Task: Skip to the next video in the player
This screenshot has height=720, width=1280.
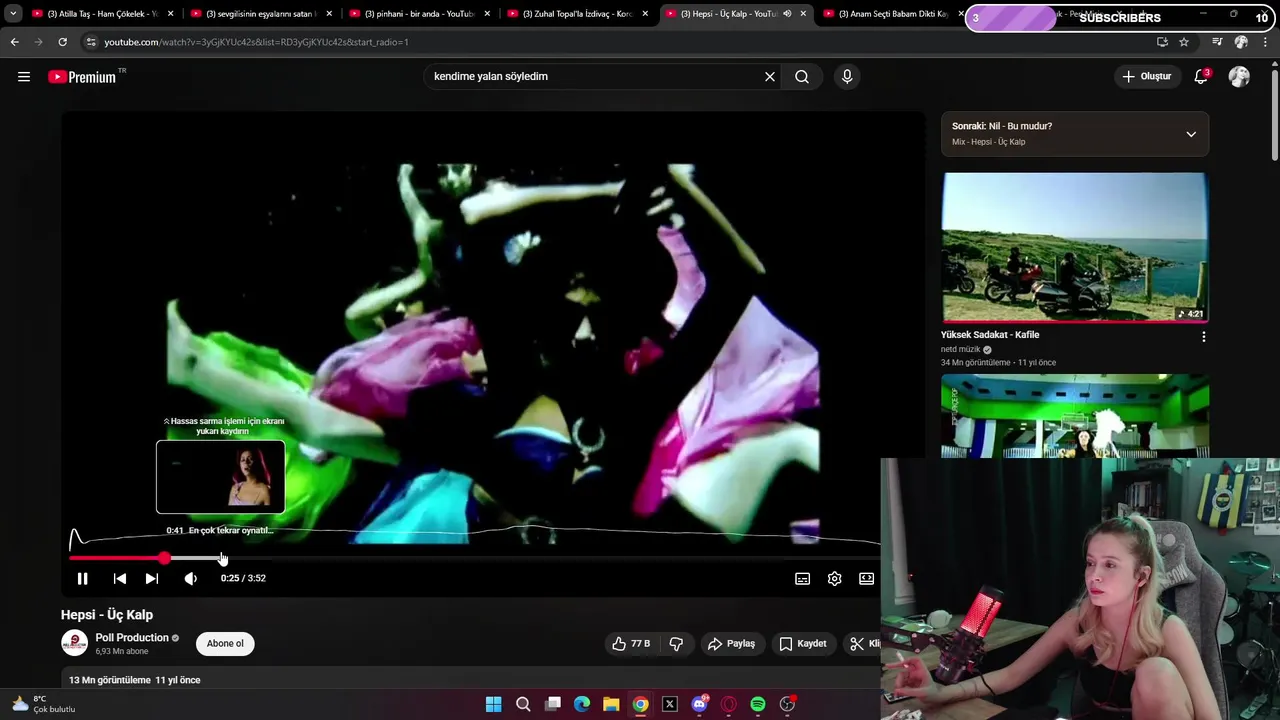Action: [x=152, y=578]
